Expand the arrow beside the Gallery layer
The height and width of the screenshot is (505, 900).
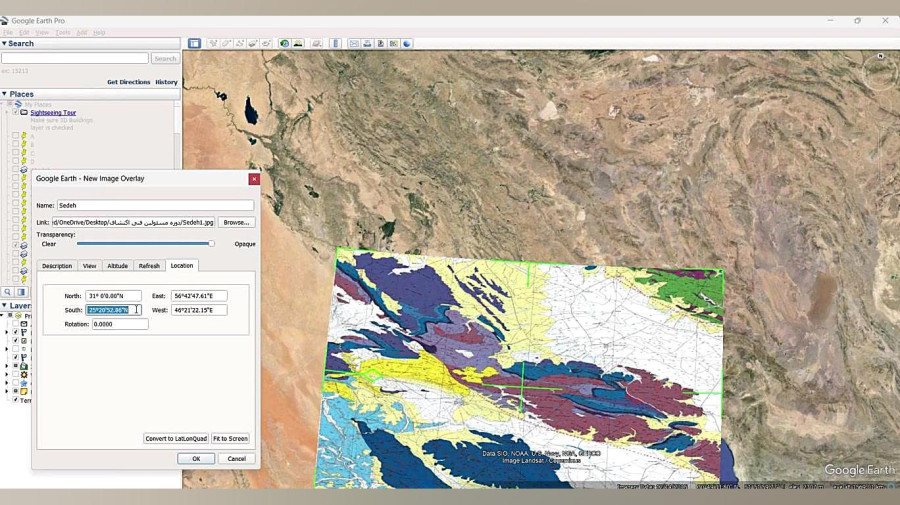click(7, 383)
